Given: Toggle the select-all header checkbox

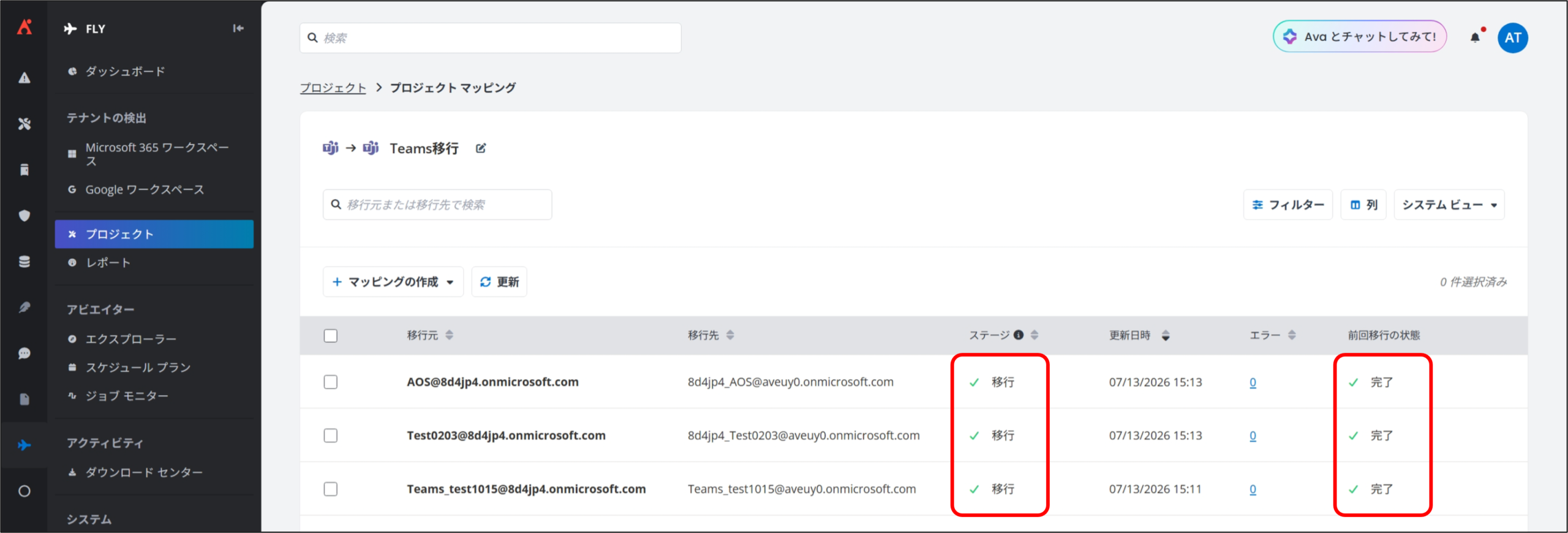Looking at the screenshot, I should [x=331, y=336].
